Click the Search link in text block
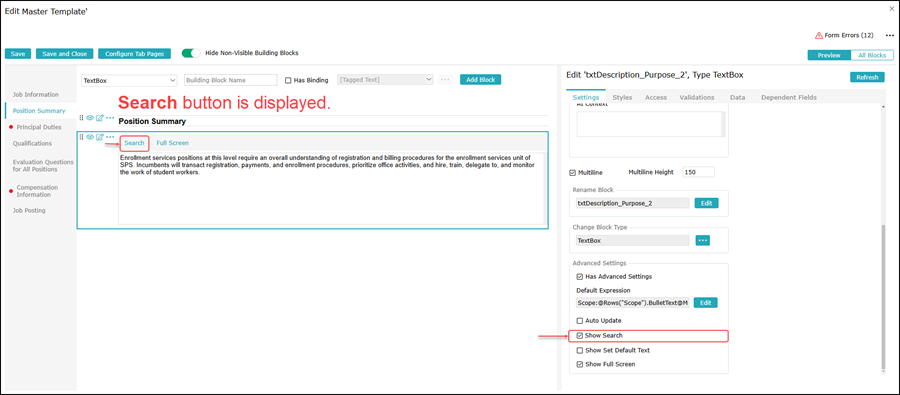900x395 pixels. coord(134,143)
